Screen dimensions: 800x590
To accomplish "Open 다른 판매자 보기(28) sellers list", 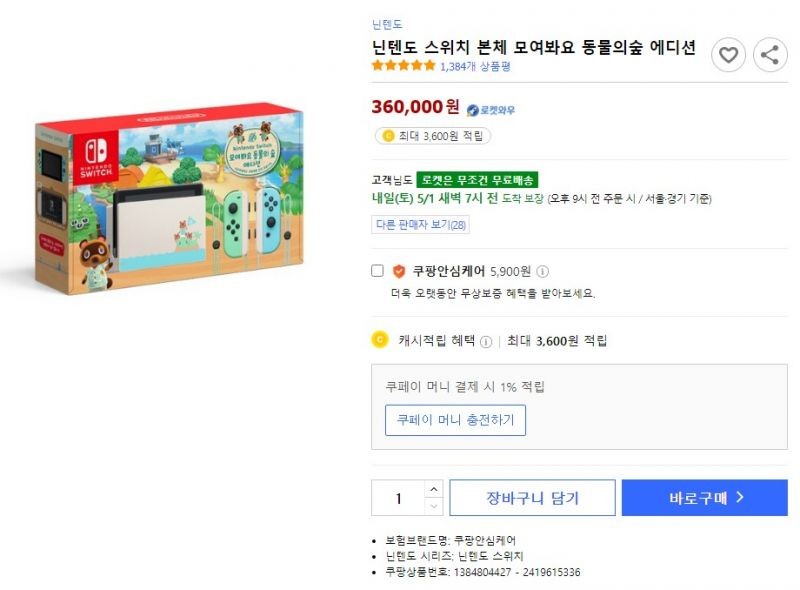I will (x=420, y=225).
